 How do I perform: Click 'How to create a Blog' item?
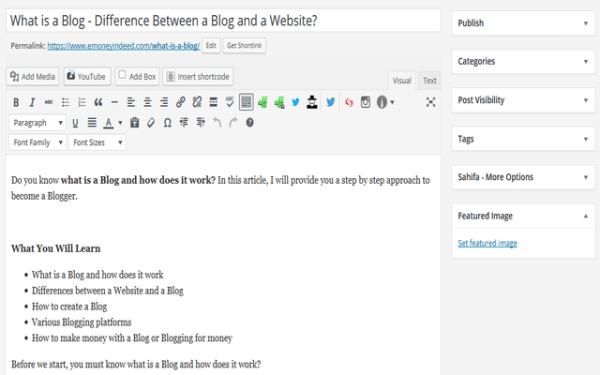pyautogui.click(x=69, y=307)
